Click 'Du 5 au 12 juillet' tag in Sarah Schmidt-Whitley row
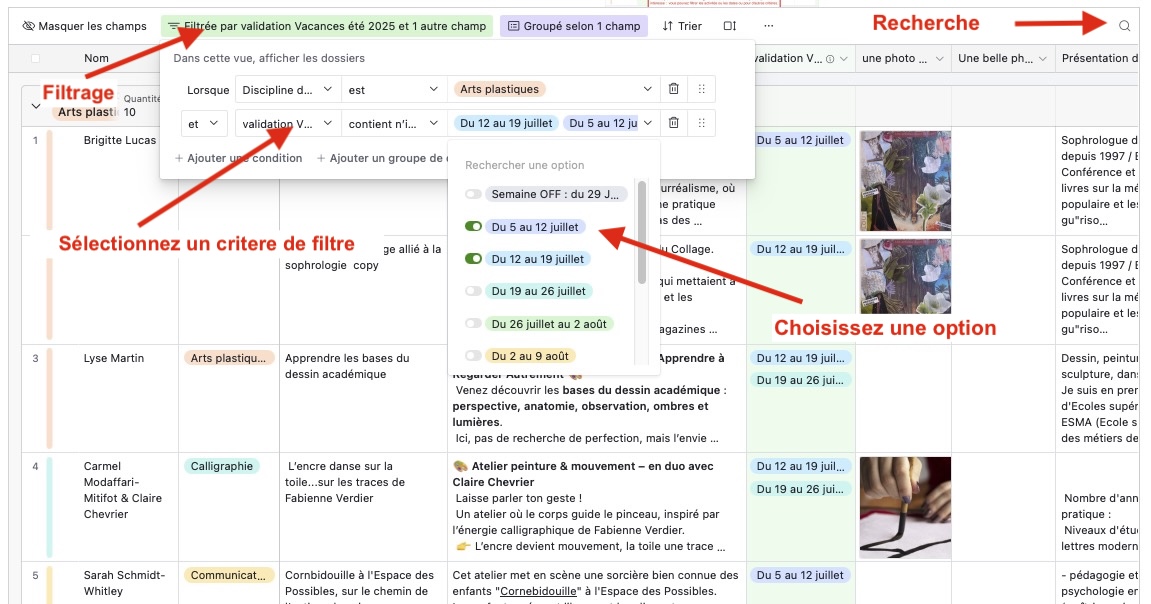The image size is (1151, 604). tap(800, 575)
